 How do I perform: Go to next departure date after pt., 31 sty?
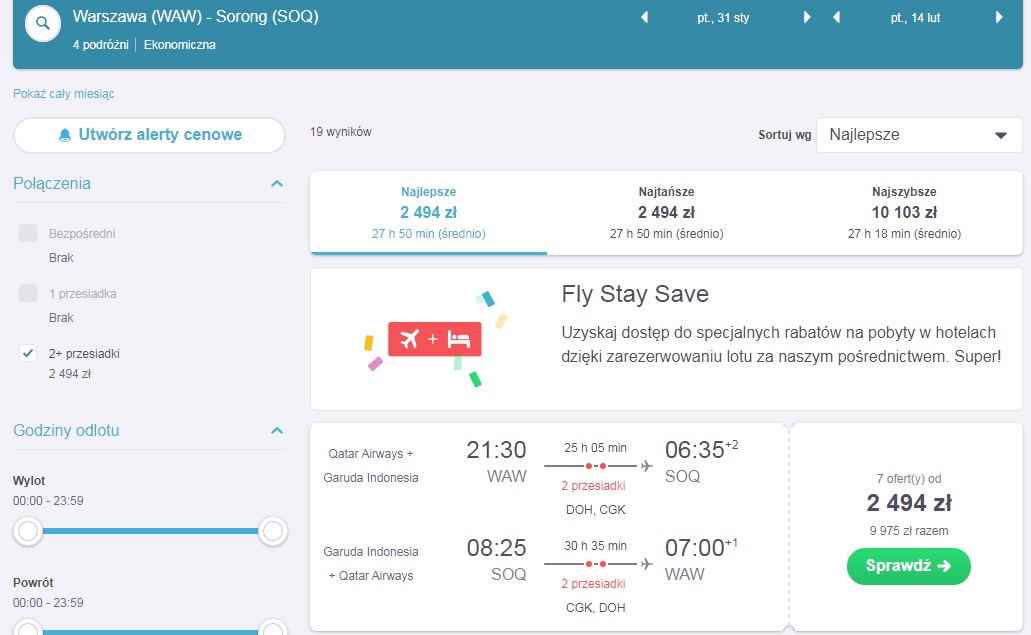[807, 18]
